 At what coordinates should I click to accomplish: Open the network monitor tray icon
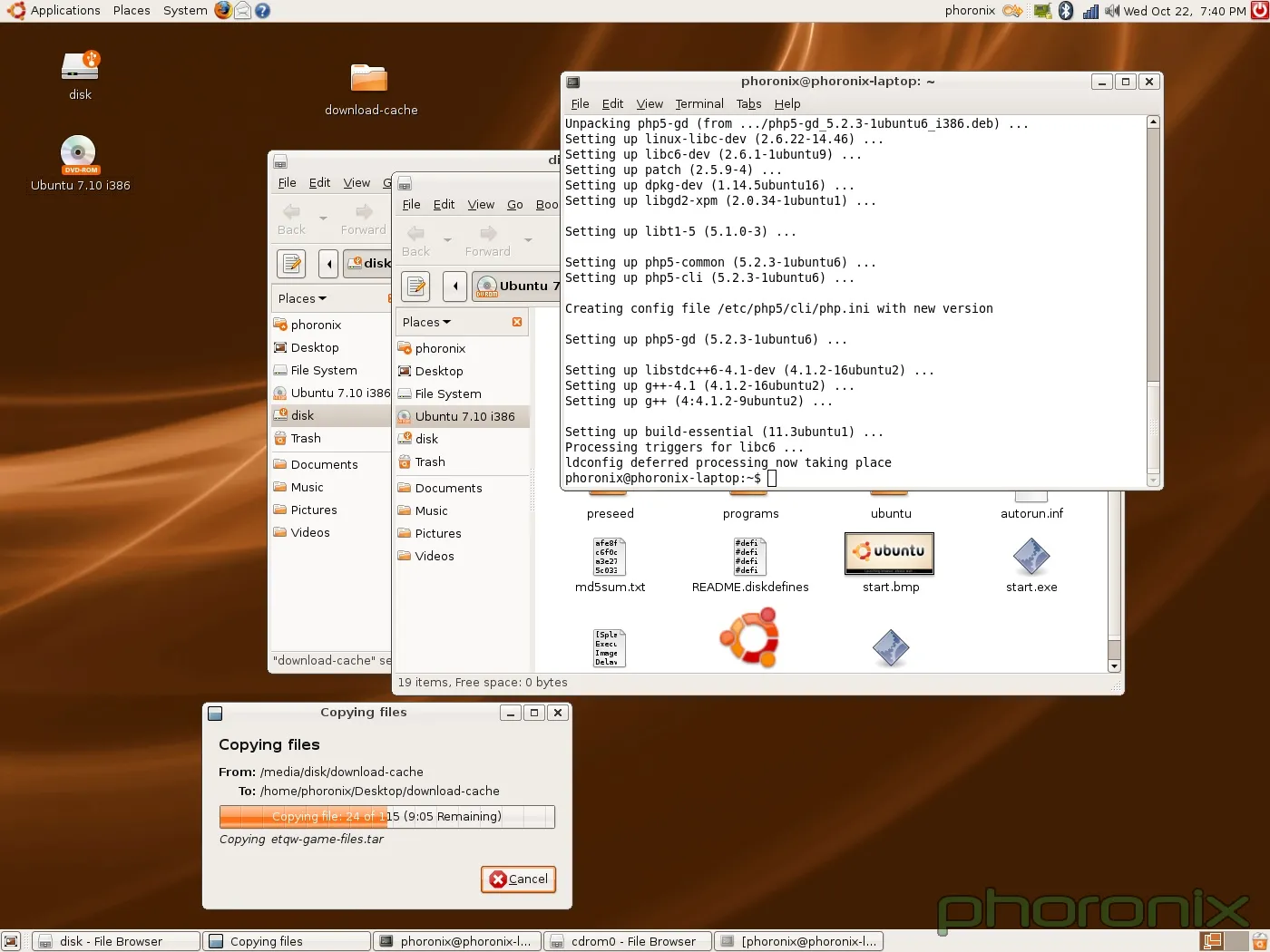coord(1090,11)
